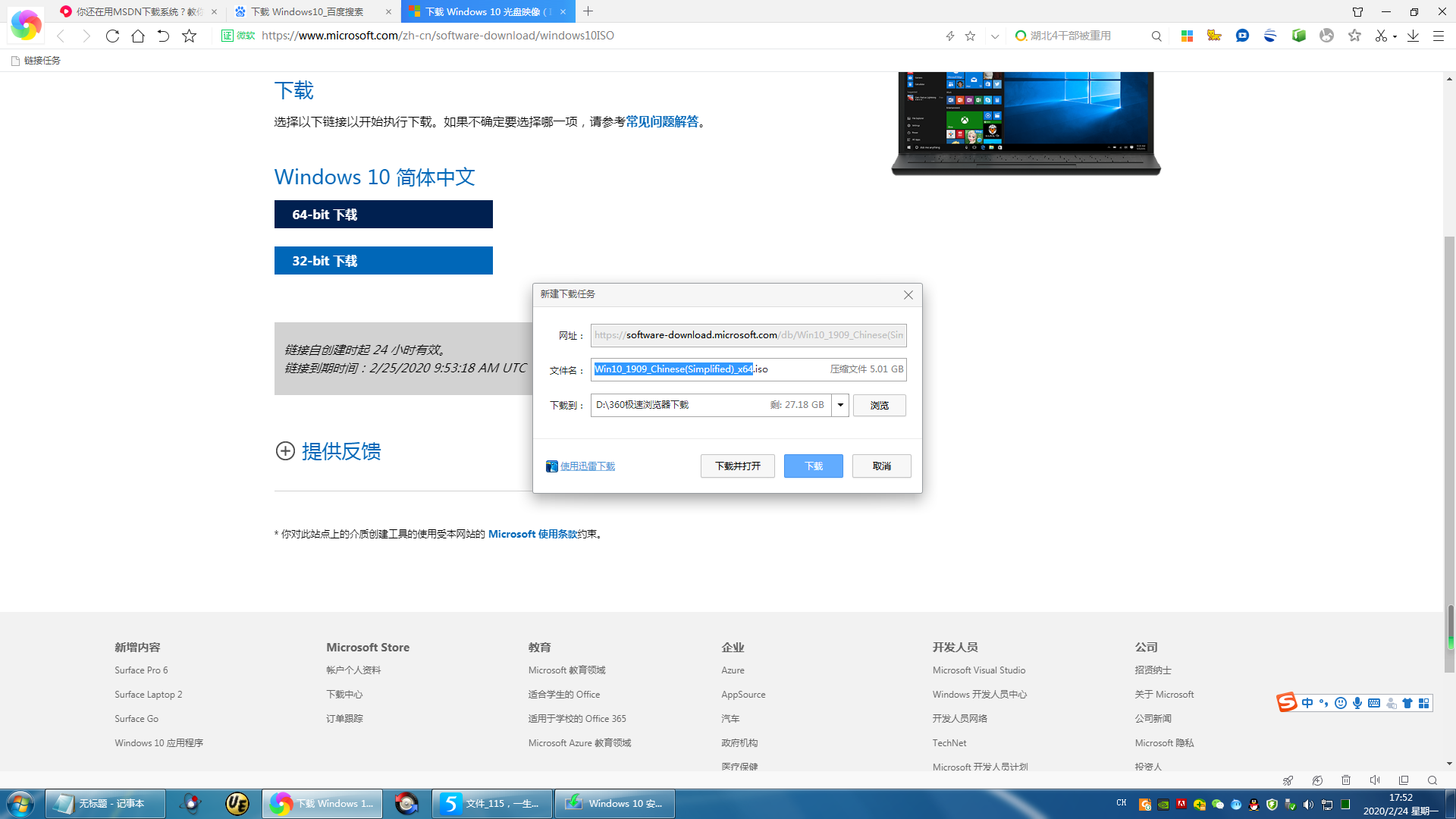
Task: Click the undo/restore closed tab icon
Action: [x=163, y=36]
